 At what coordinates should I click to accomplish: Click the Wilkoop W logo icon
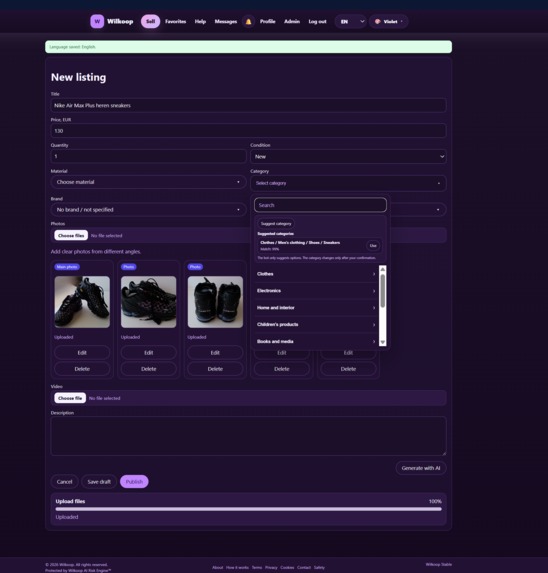[x=97, y=22]
